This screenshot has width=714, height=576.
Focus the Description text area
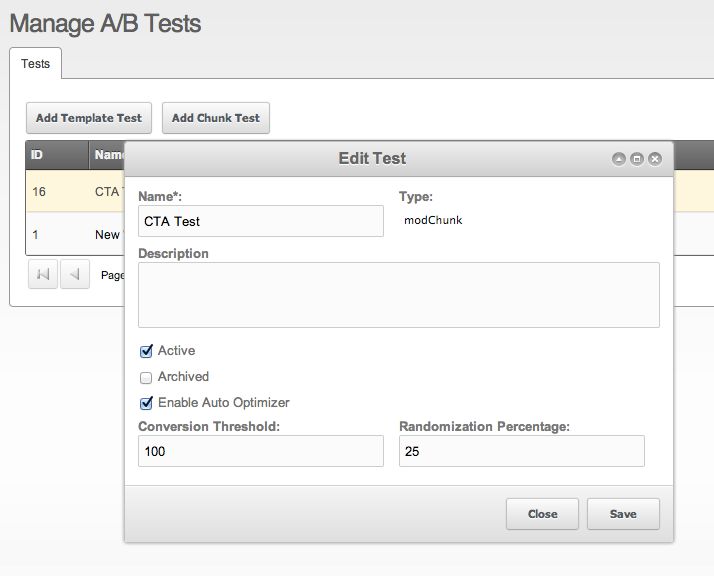click(398, 295)
